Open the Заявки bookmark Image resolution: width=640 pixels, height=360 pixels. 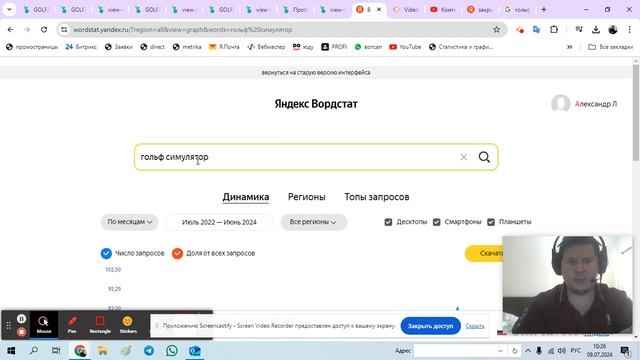(x=118, y=47)
